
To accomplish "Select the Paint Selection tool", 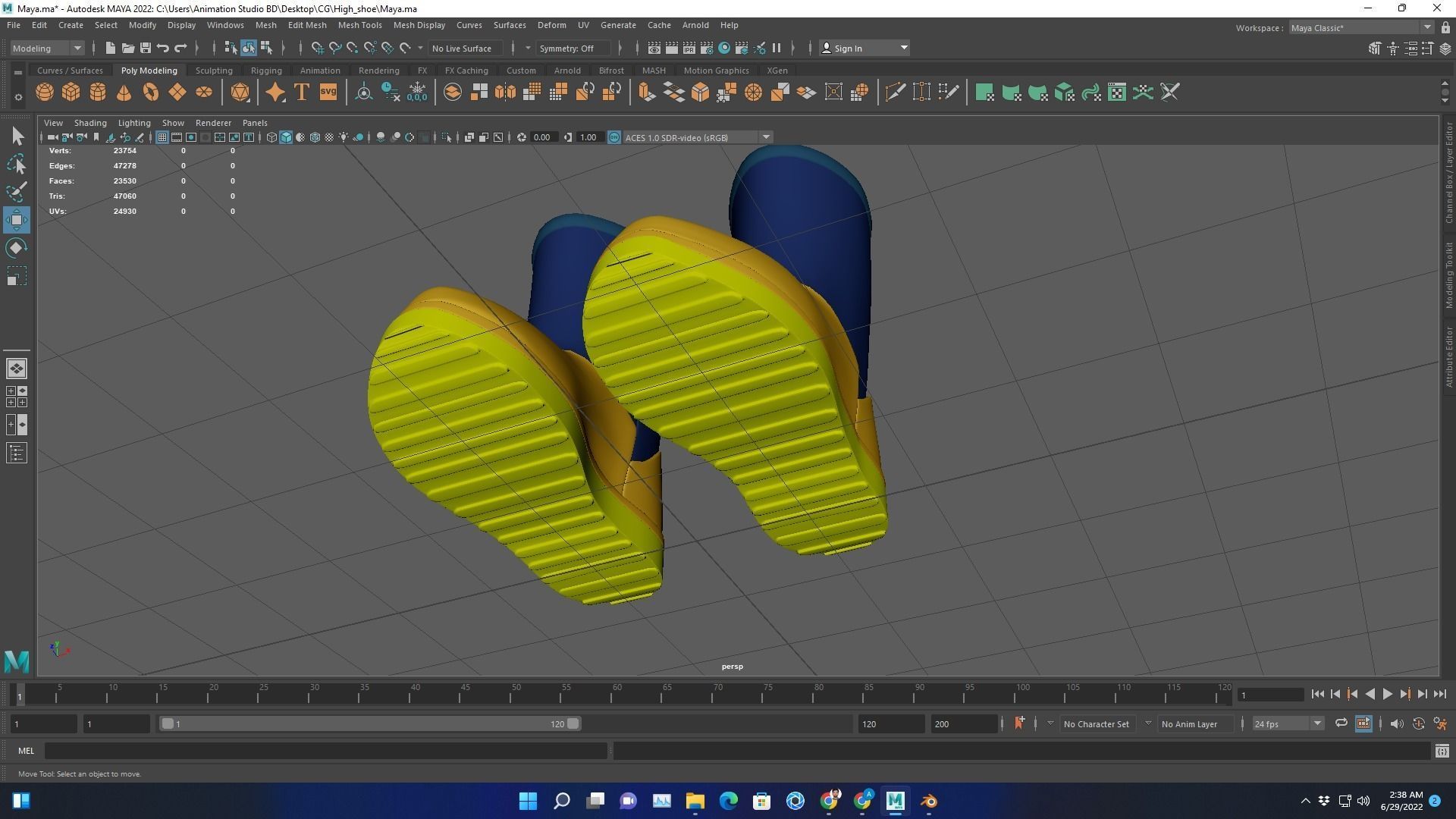I will point(17,192).
